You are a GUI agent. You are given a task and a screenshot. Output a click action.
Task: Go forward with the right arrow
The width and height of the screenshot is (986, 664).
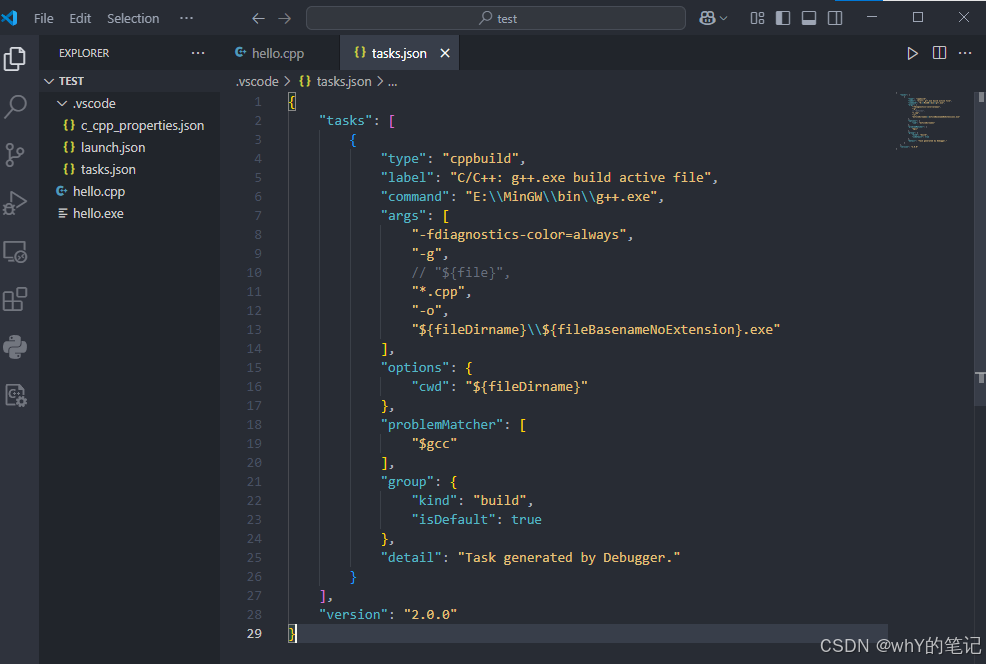pos(285,18)
